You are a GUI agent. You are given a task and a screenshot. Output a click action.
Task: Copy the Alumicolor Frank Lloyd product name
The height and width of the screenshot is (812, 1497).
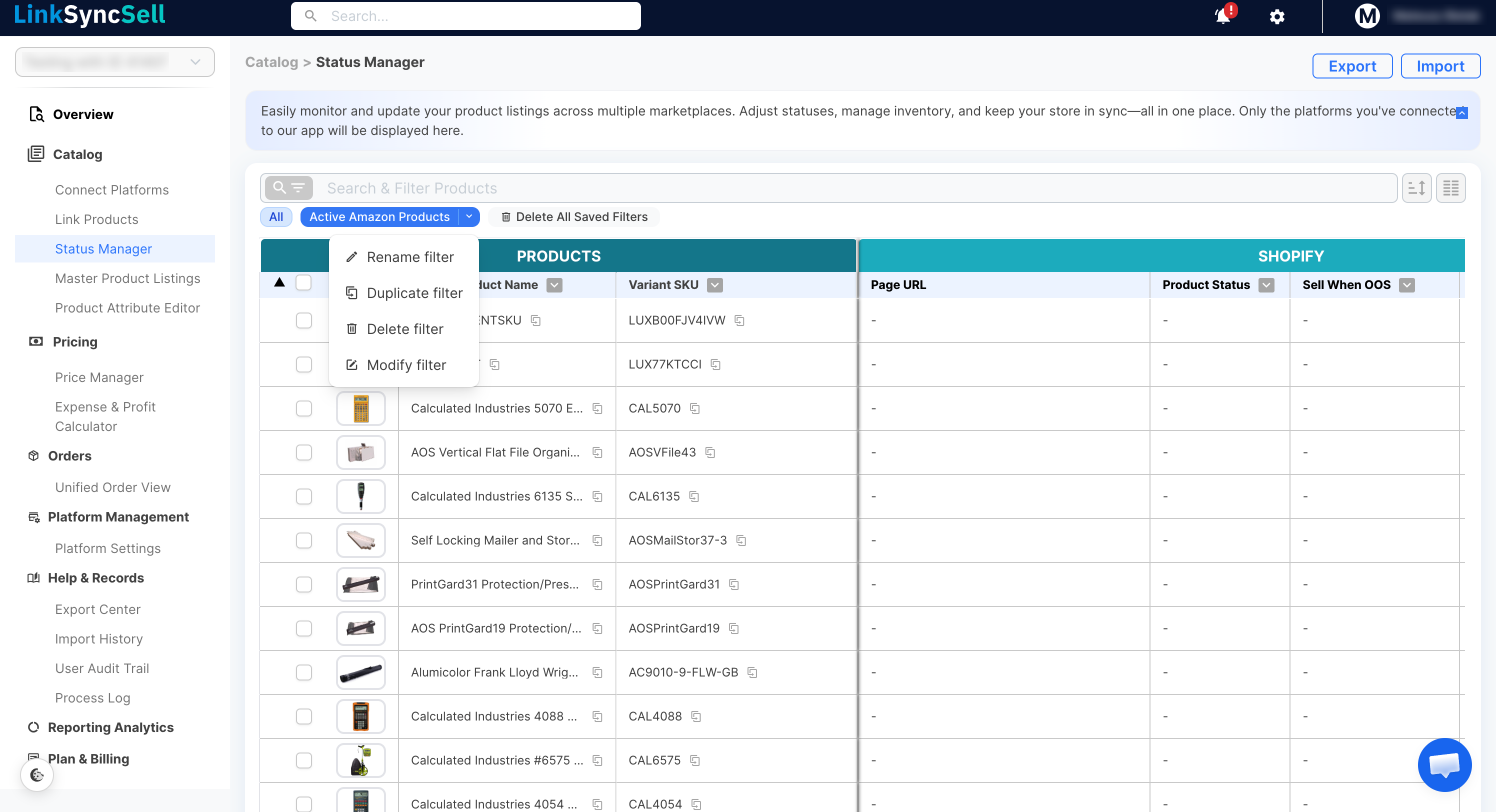click(x=597, y=673)
